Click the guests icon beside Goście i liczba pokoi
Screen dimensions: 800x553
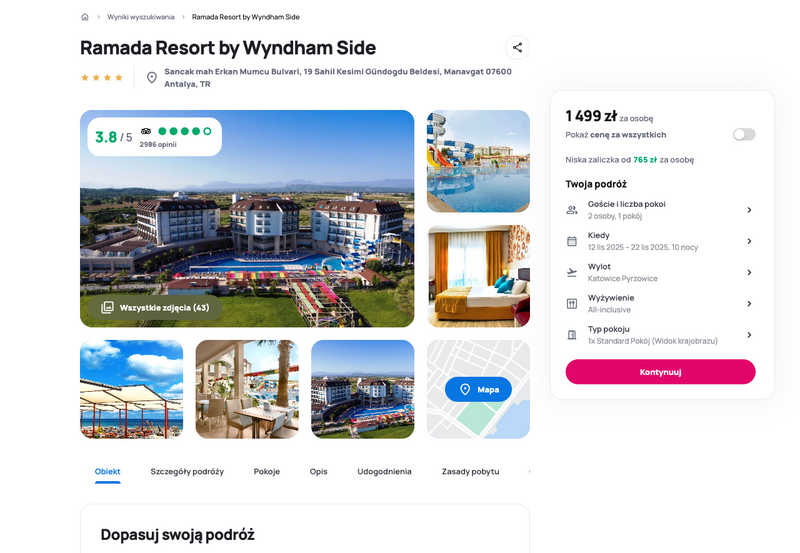tap(572, 210)
